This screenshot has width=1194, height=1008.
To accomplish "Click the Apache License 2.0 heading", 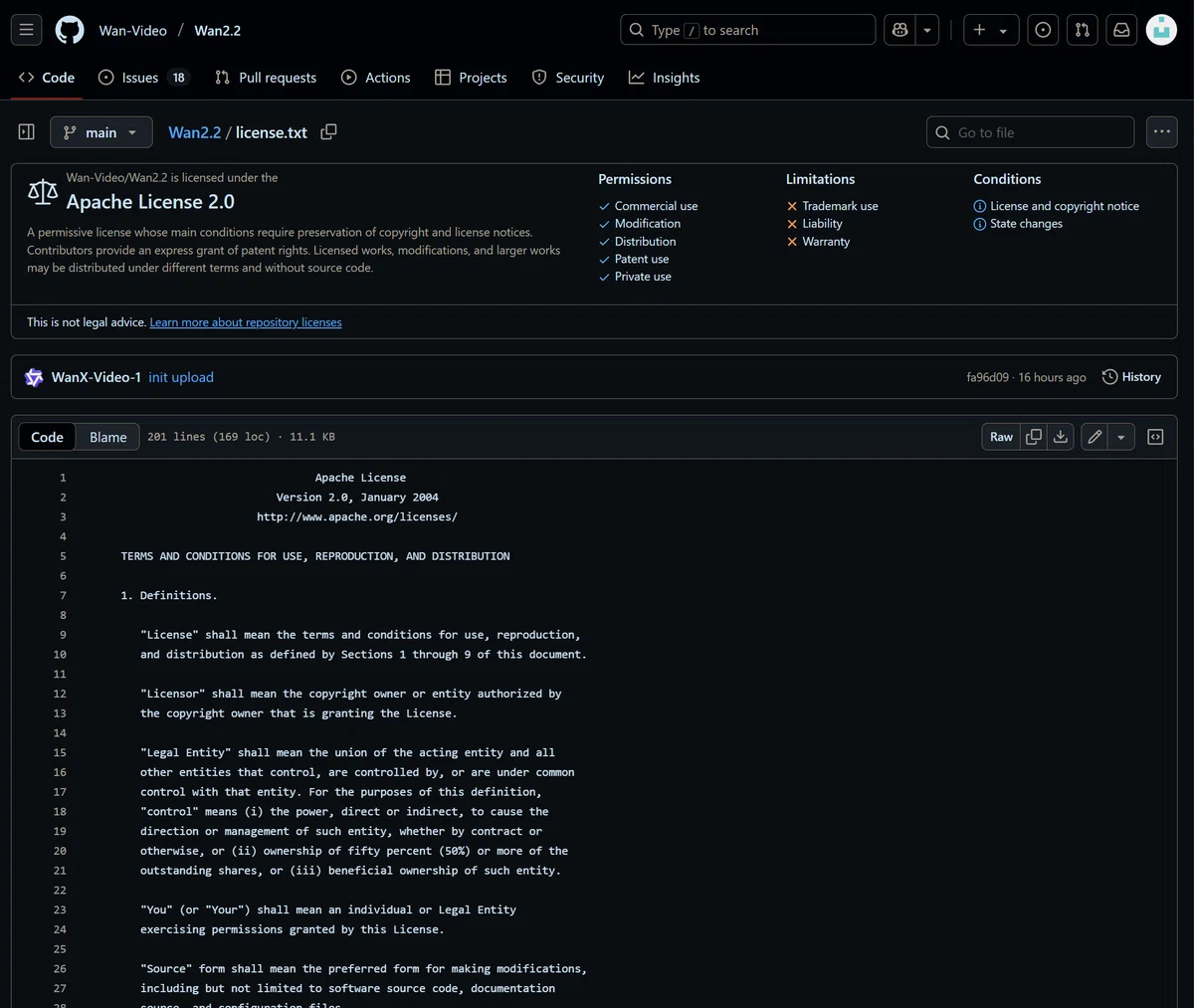I will click(x=150, y=202).
